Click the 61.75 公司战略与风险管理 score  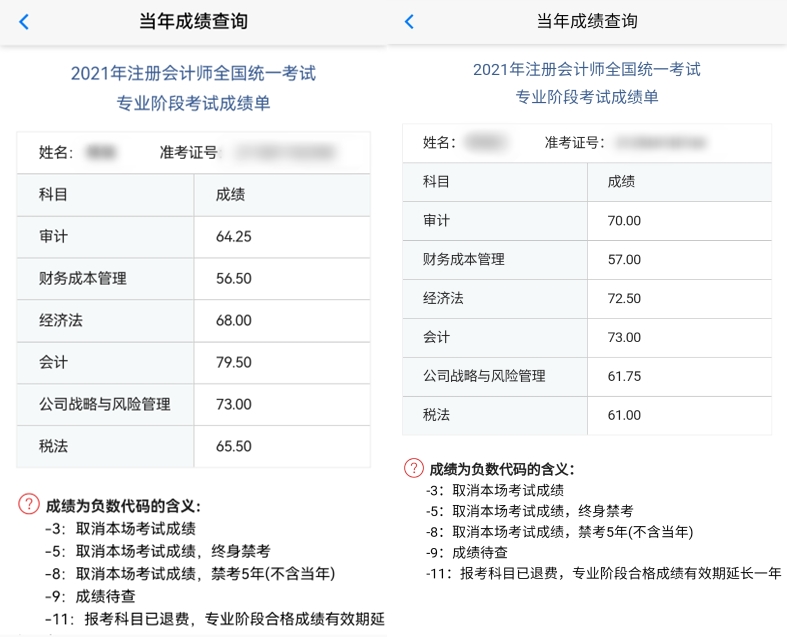(x=624, y=376)
